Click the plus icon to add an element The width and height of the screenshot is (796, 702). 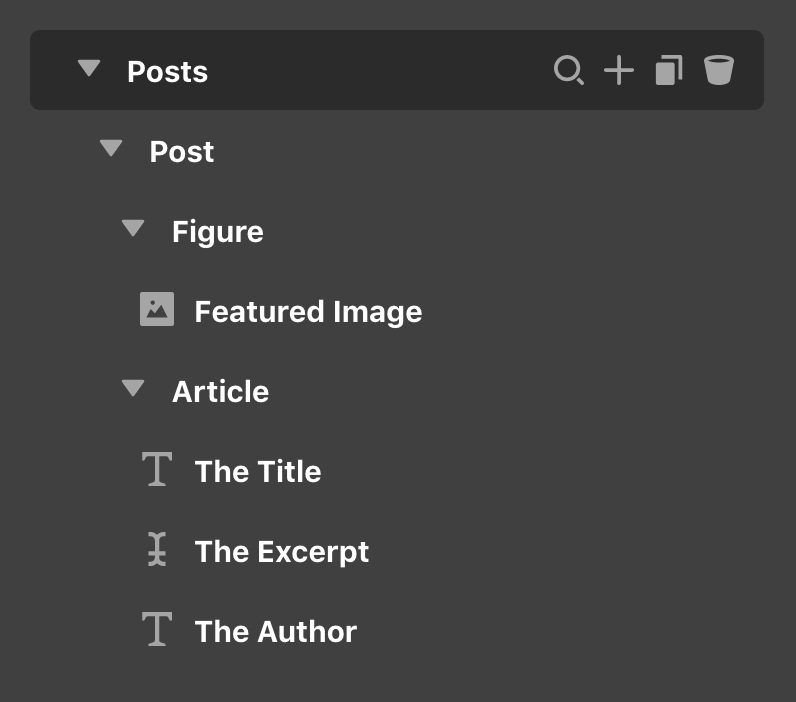619,70
